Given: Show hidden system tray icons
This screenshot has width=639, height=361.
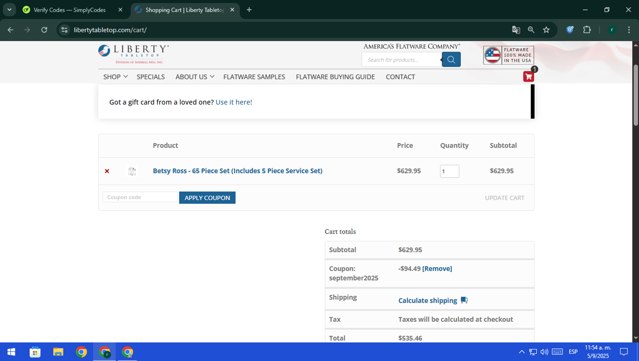Looking at the screenshot, I should (x=522, y=352).
